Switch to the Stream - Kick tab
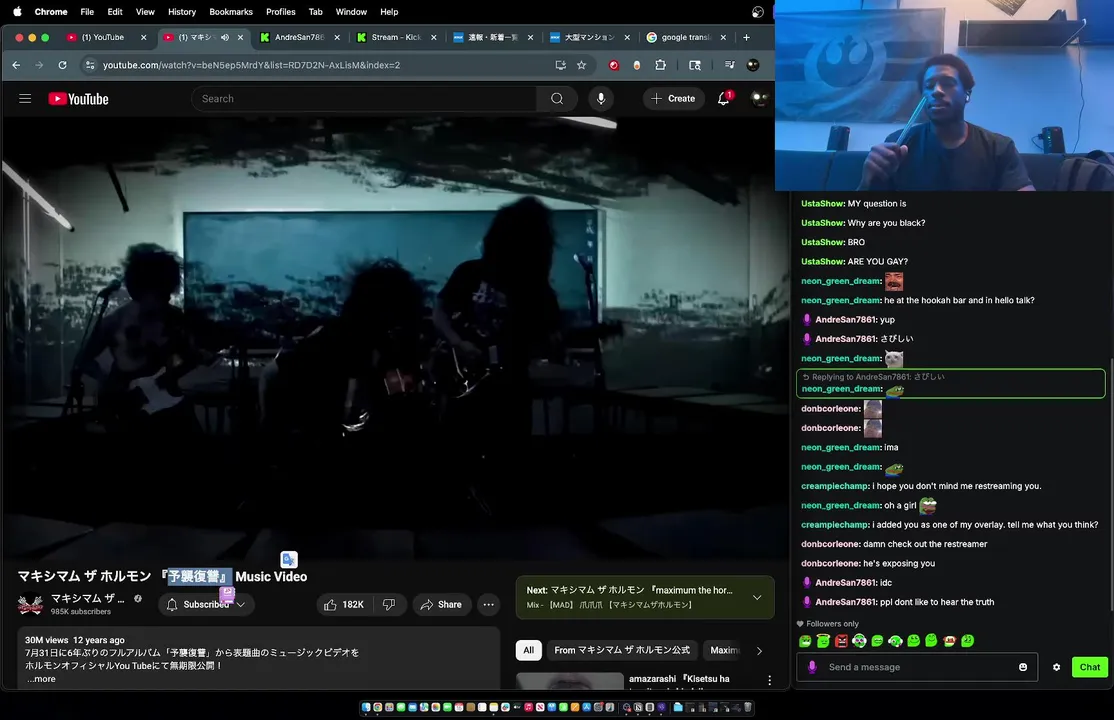The height and width of the screenshot is (720, 1114). coord(395,37)
